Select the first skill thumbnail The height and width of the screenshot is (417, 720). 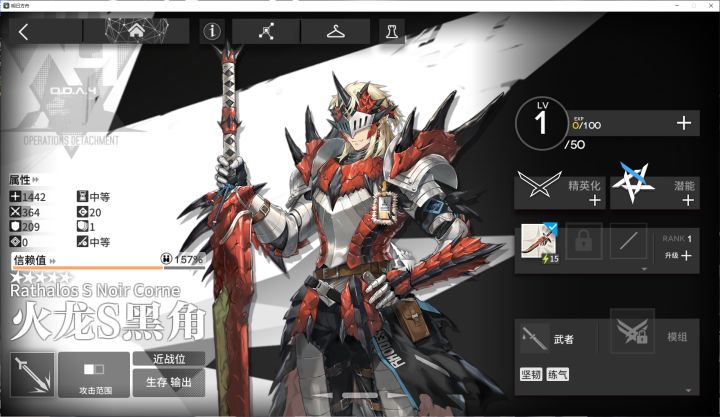coord(539,242)
